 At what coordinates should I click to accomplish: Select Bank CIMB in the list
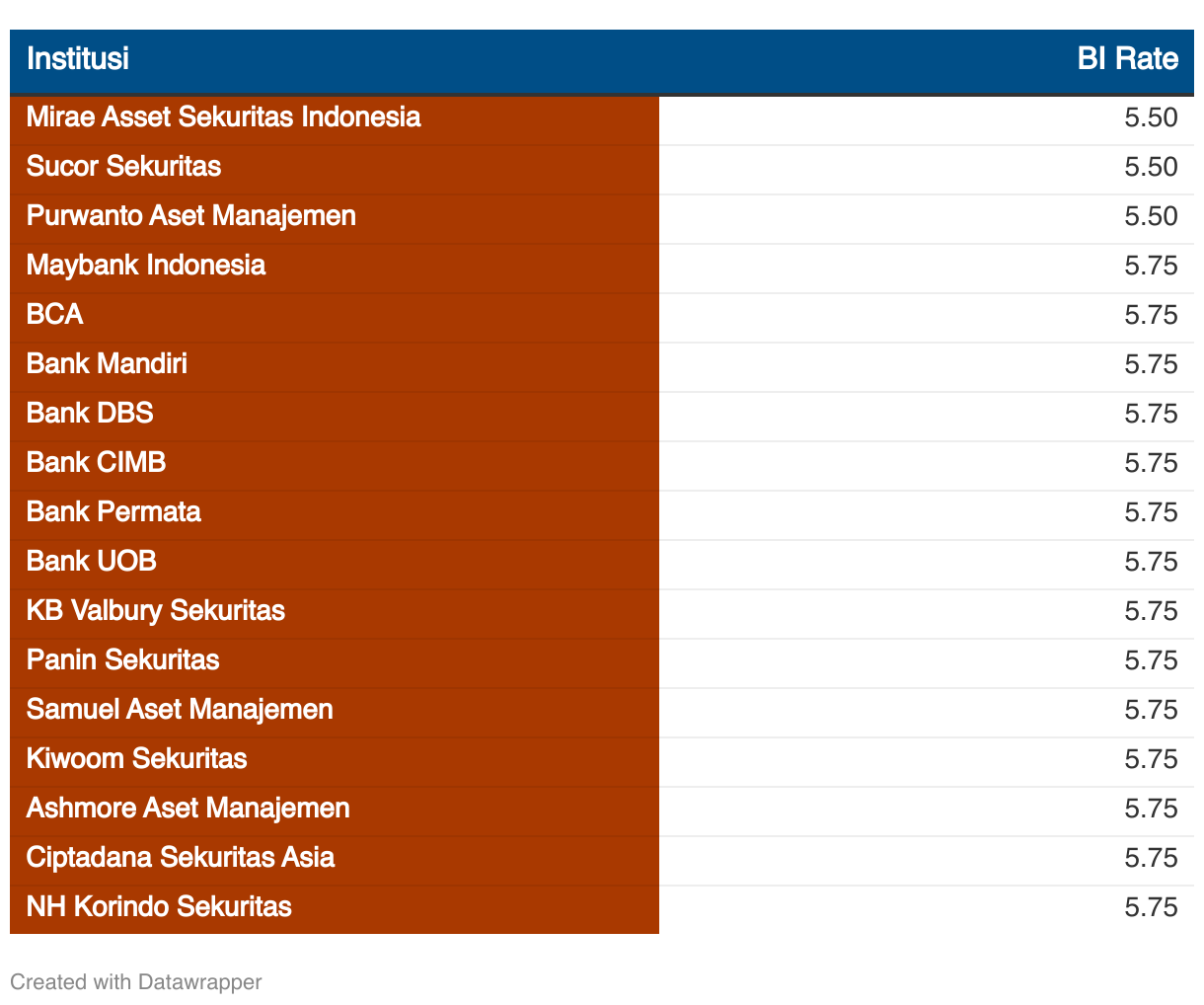[97, 463]
